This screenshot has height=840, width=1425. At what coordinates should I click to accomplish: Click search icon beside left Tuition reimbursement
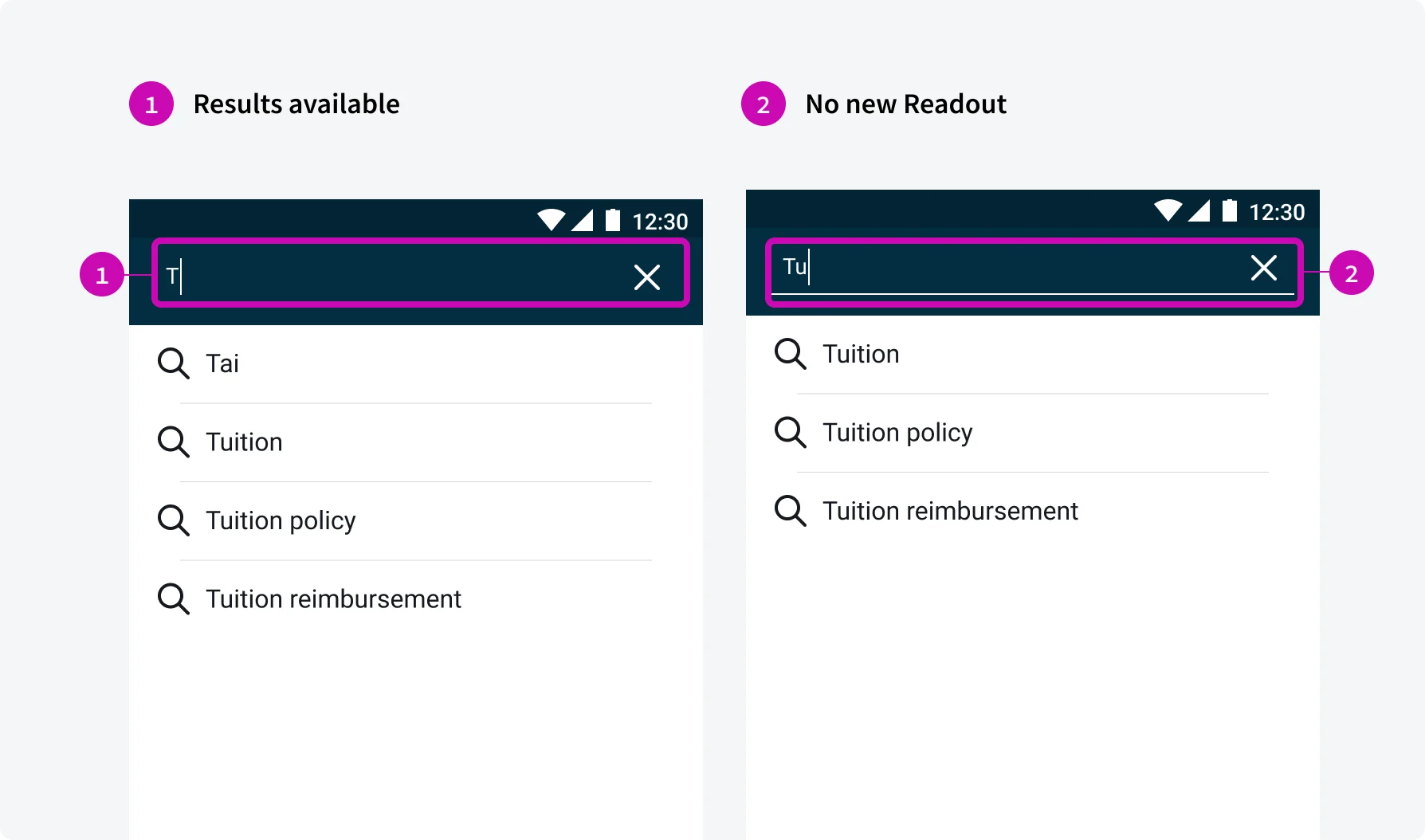(173, 599)
